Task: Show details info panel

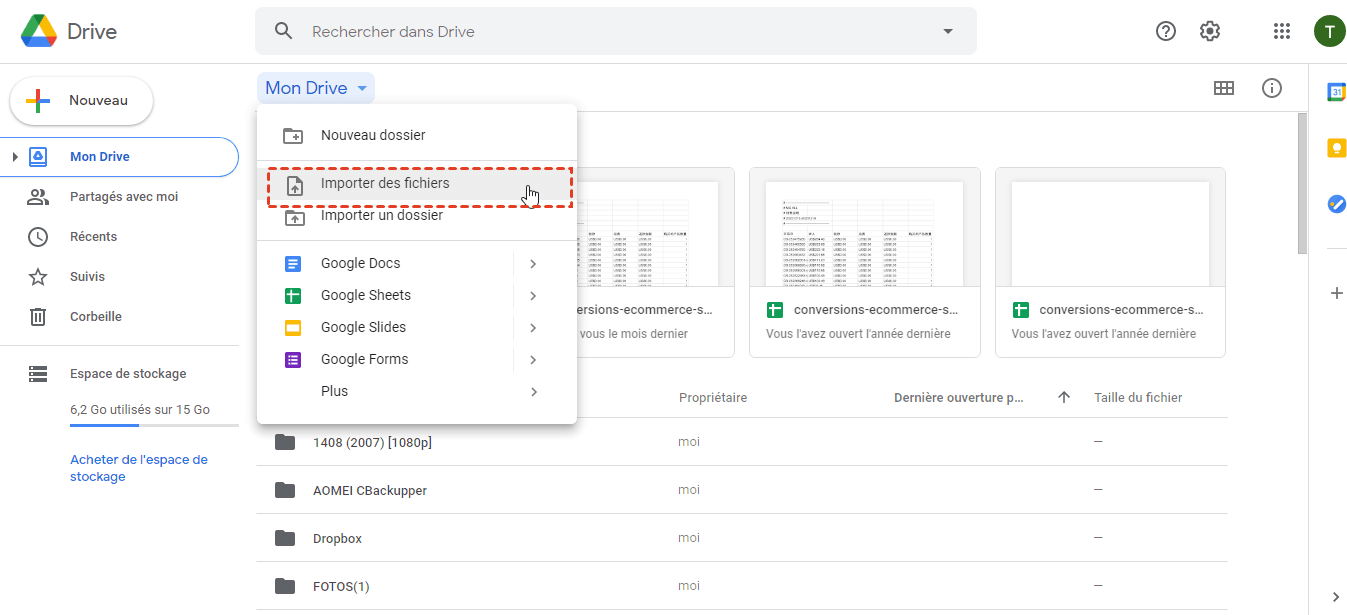Action: (x=1272, y=88)
